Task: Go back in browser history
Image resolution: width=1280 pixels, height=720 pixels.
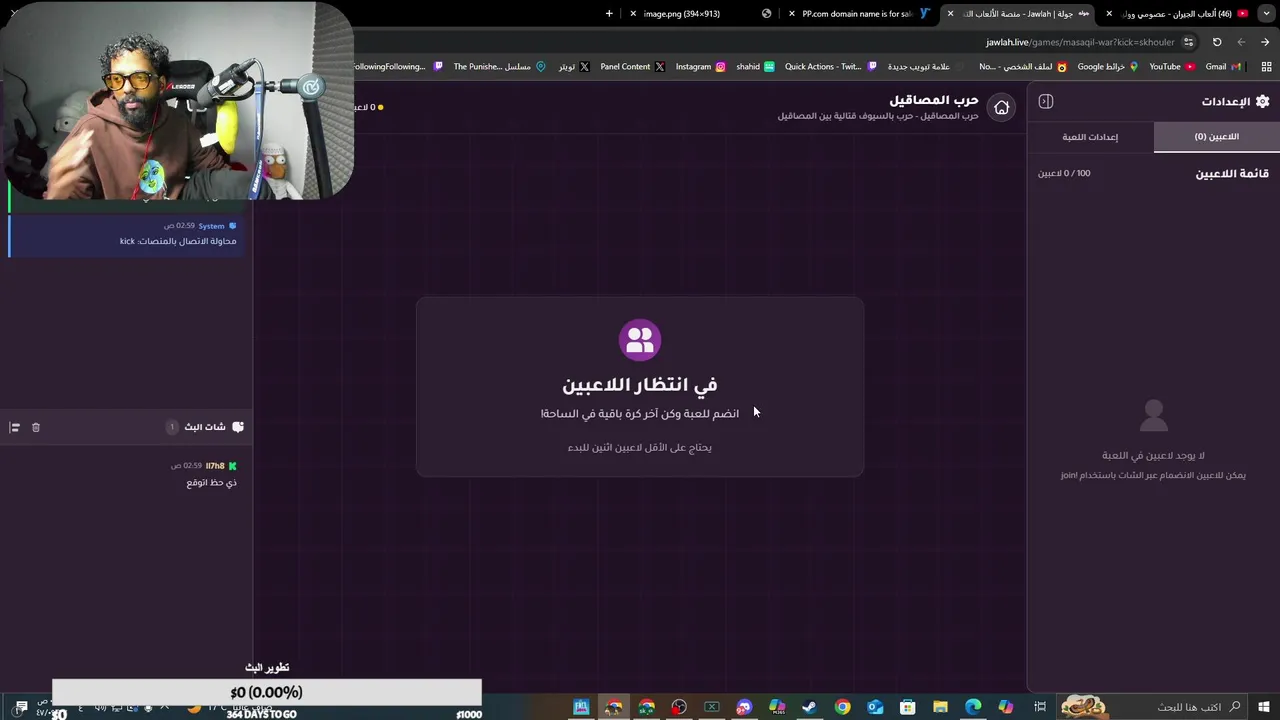Action: 1265,42
